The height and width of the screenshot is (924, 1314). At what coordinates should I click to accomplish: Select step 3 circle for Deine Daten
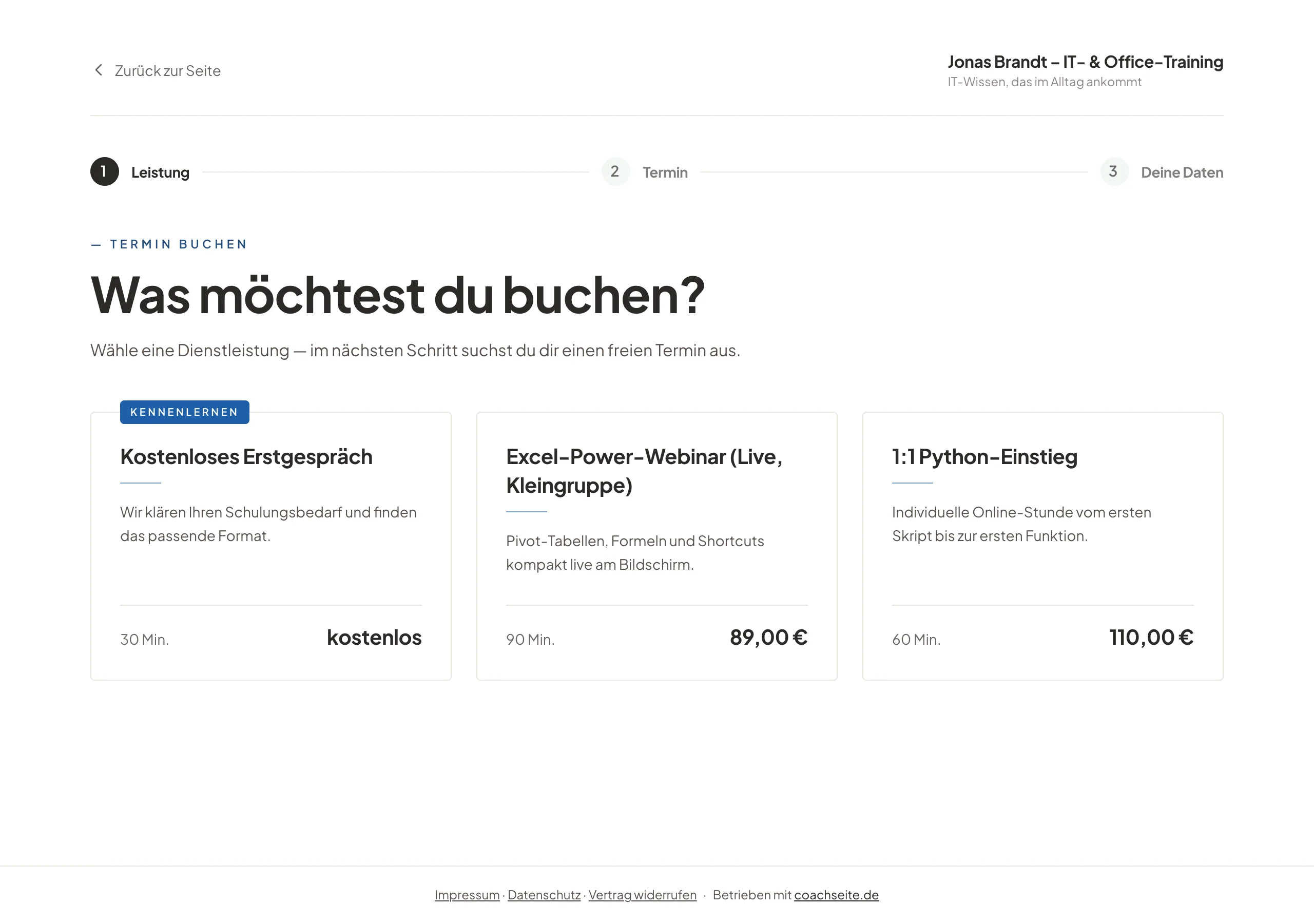click(1114, 172)
